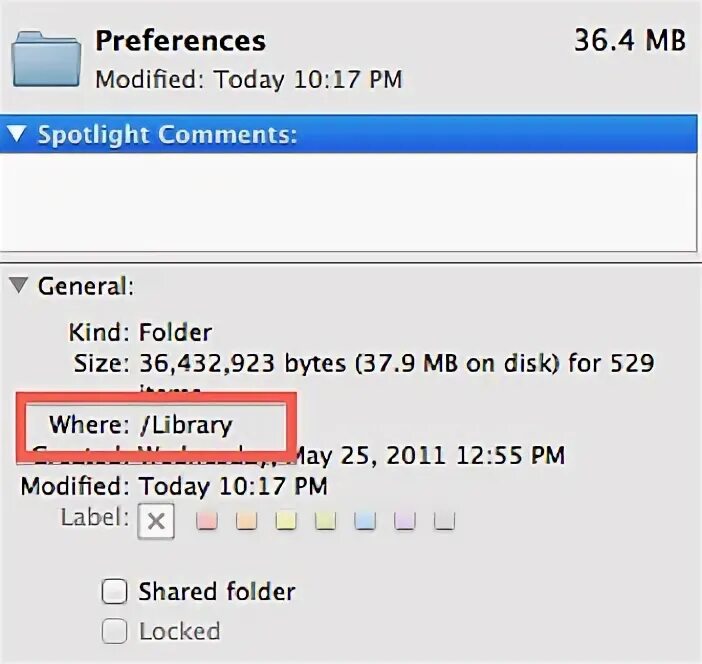Screen dimensions: 702x664
Task: Toggle the Locked checkbox
Action: click(x=115, y=631)
